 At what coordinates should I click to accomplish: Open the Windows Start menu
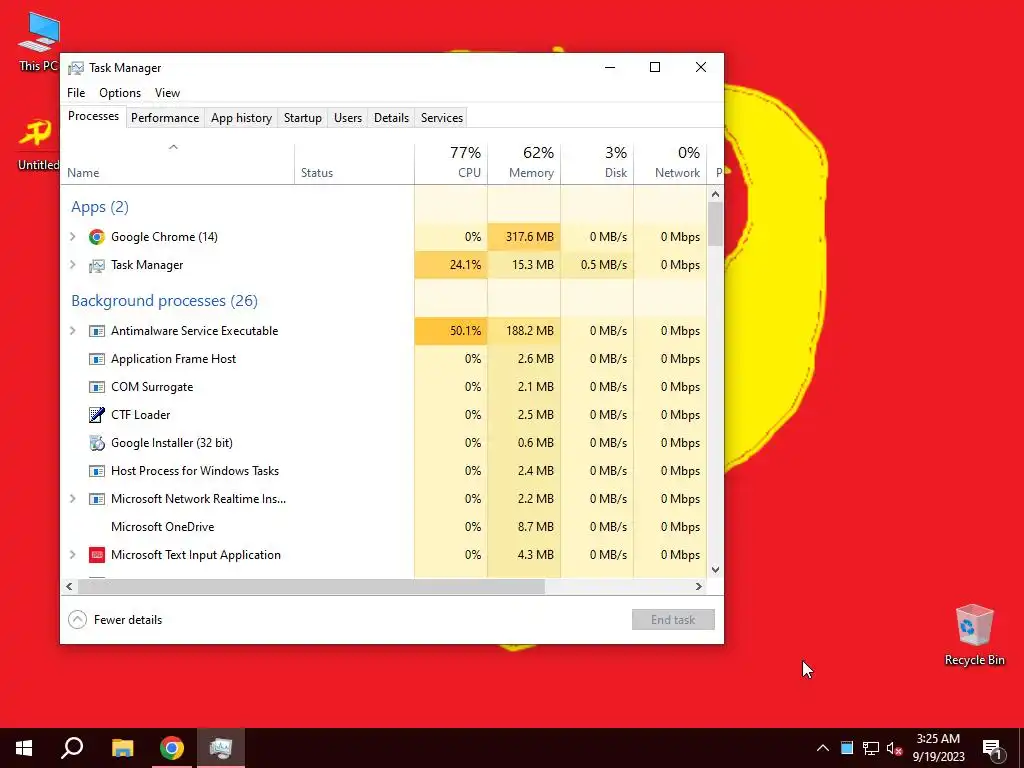[24, 748]
